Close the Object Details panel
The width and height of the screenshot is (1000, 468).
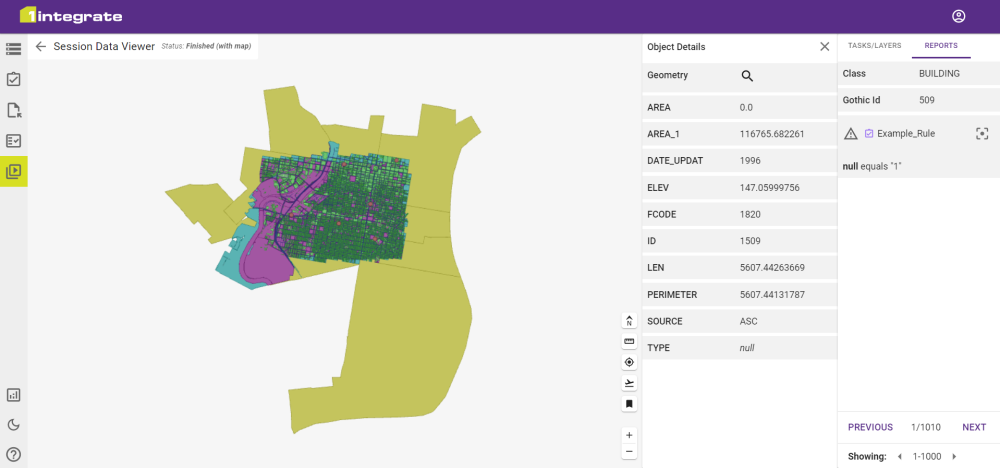coord(824,47)
